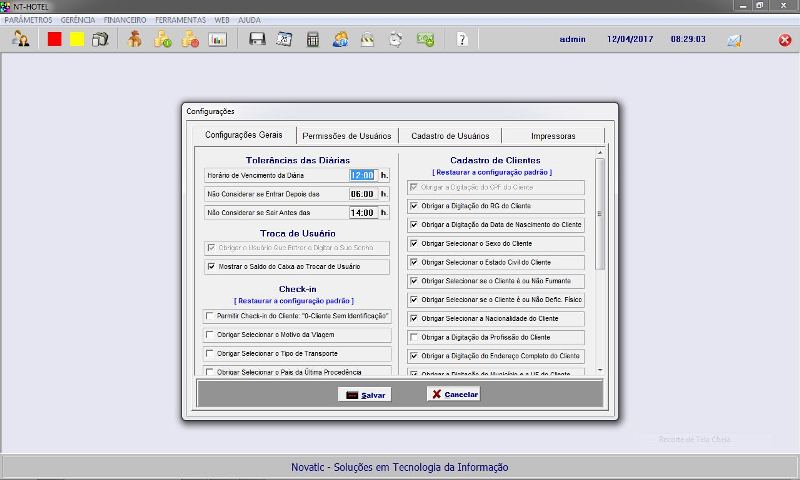Enable 'Obrigar Selecionar o Motivo da Viagem'
Screen dimensions: 800x480
[x=210, y=335]
